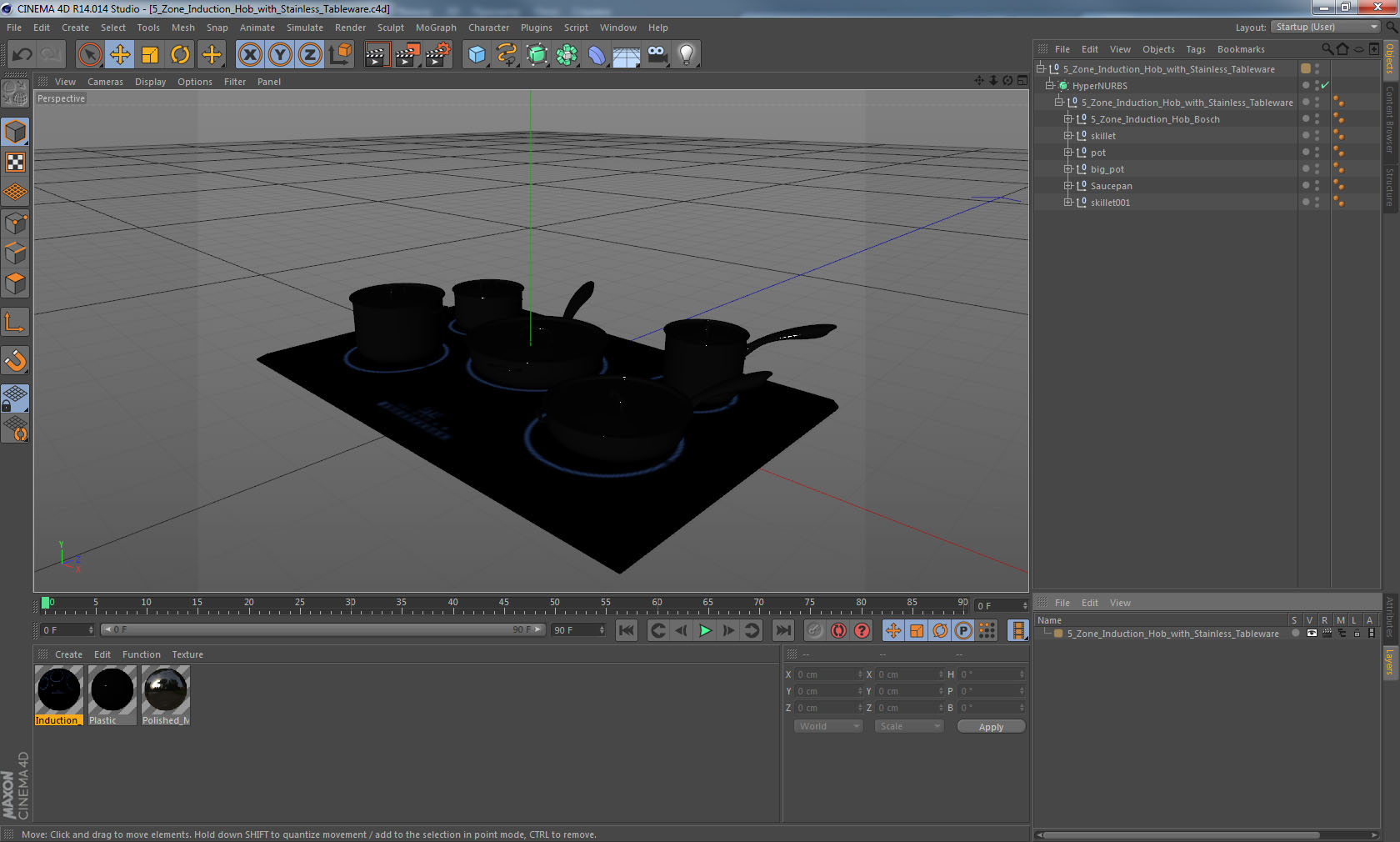Open render settings icon
This screenshot has height=842, width=1400.
[437, 55]
